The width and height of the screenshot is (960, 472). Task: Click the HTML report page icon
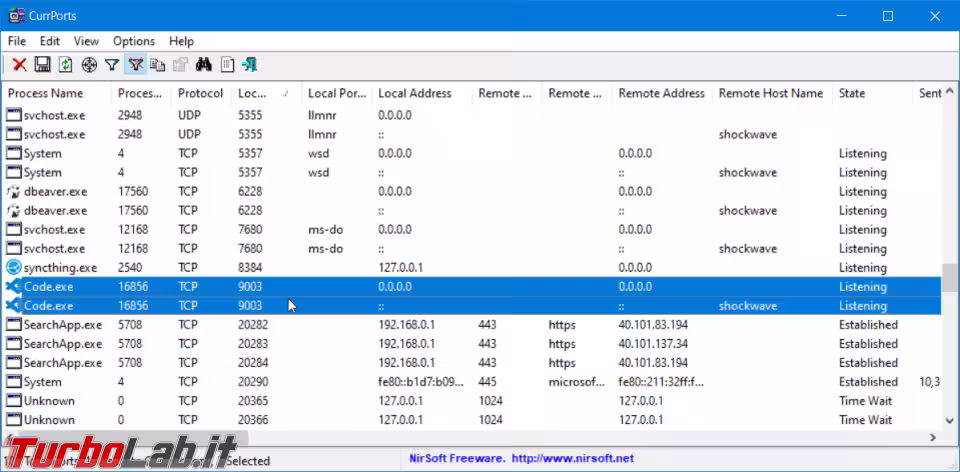click(x=227, y=64)
